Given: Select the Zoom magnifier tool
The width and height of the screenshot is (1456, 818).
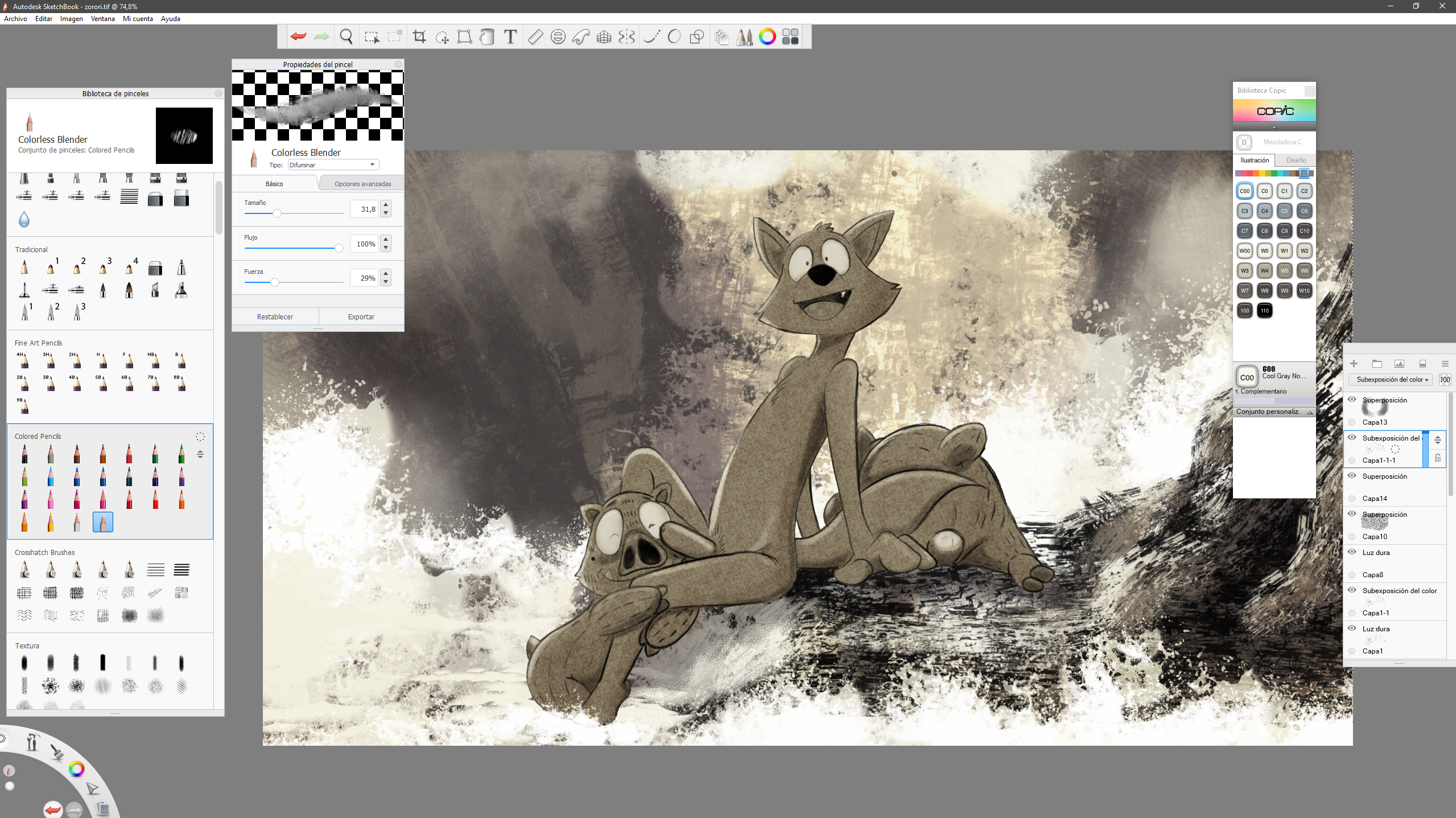Looking at the screenshot, I should (x=346, y=37).
